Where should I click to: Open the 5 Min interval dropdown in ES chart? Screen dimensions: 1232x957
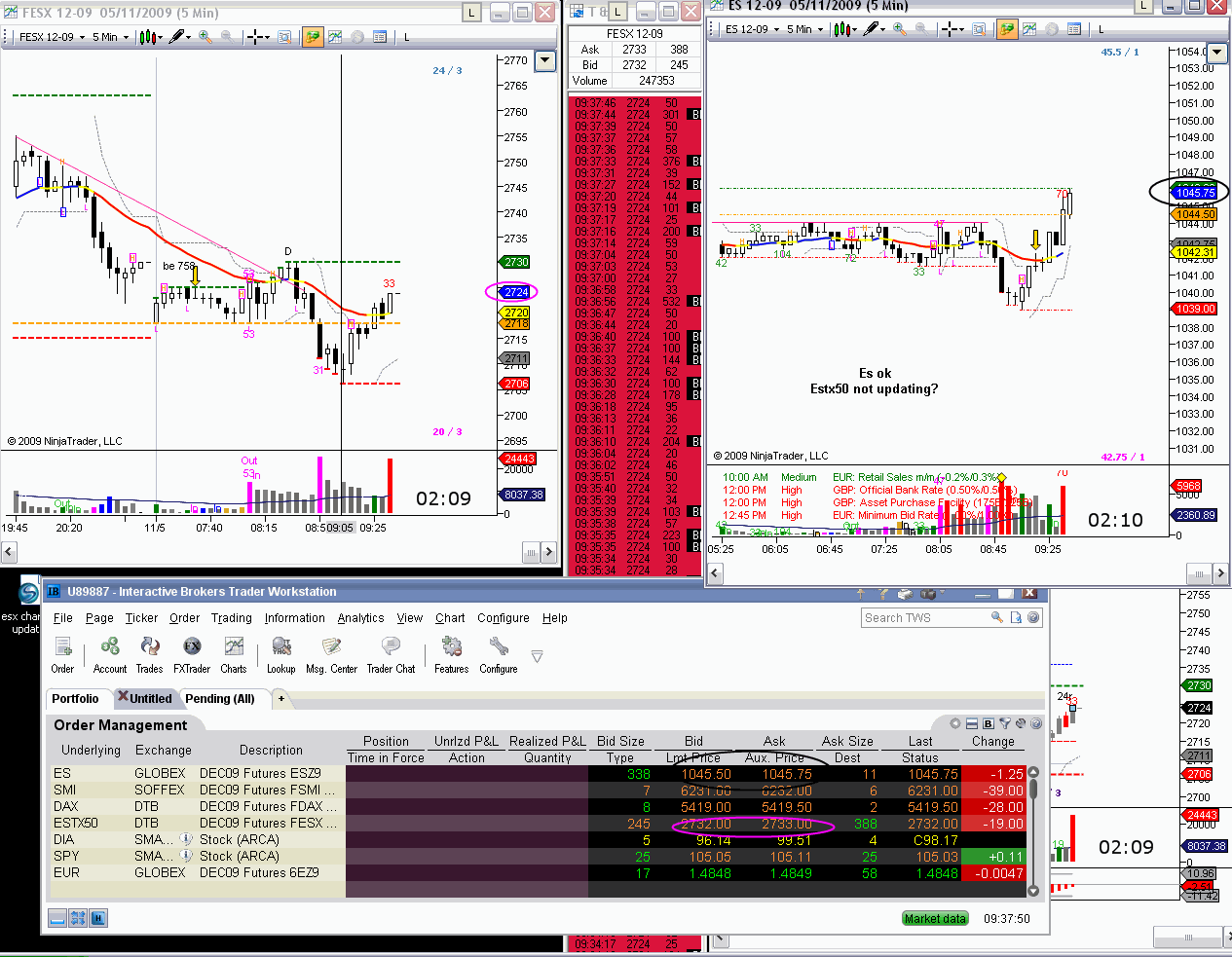click(x=804, y=29)
